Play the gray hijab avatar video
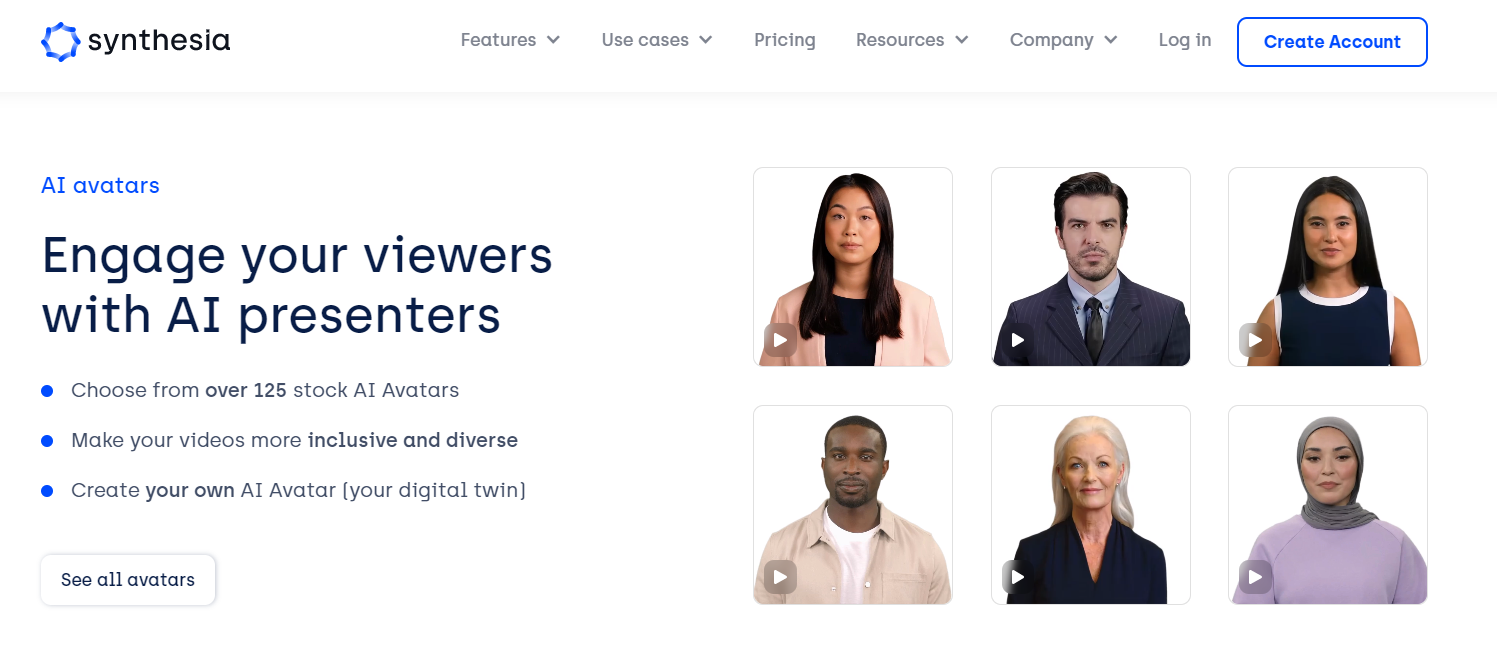 point(1255,577)
